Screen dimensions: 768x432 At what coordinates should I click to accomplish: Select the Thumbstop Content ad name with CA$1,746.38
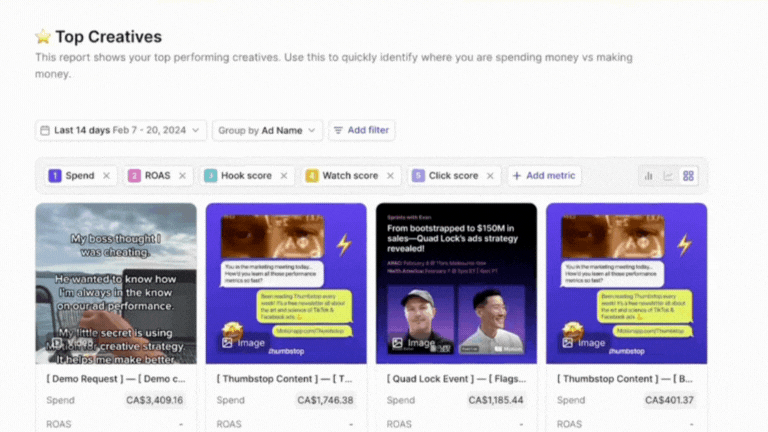tap(285, 380)
